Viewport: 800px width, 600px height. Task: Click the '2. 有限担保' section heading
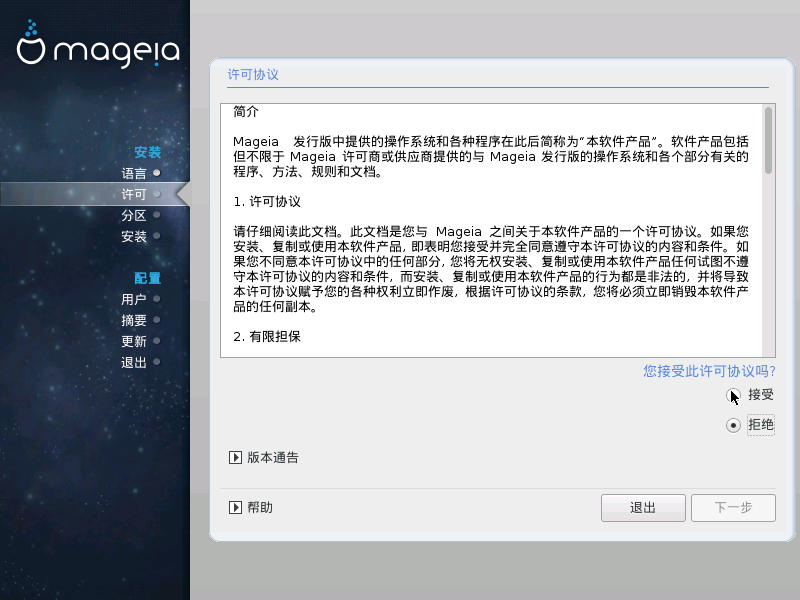[267, 336]
